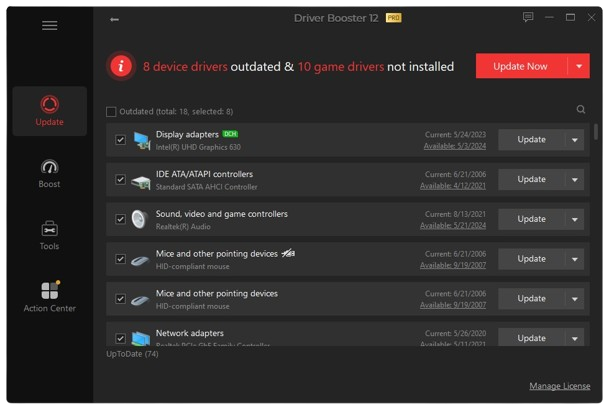Update the Standard SATA AHCI Controller driver
609x410 pixels.
[x=531, y=179]
